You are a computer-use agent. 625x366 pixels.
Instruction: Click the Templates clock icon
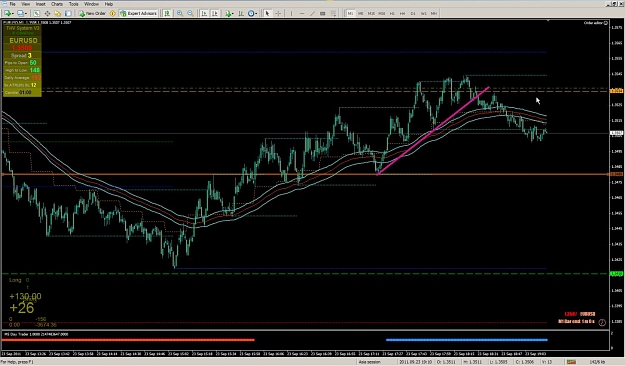[x=251, y=14]
